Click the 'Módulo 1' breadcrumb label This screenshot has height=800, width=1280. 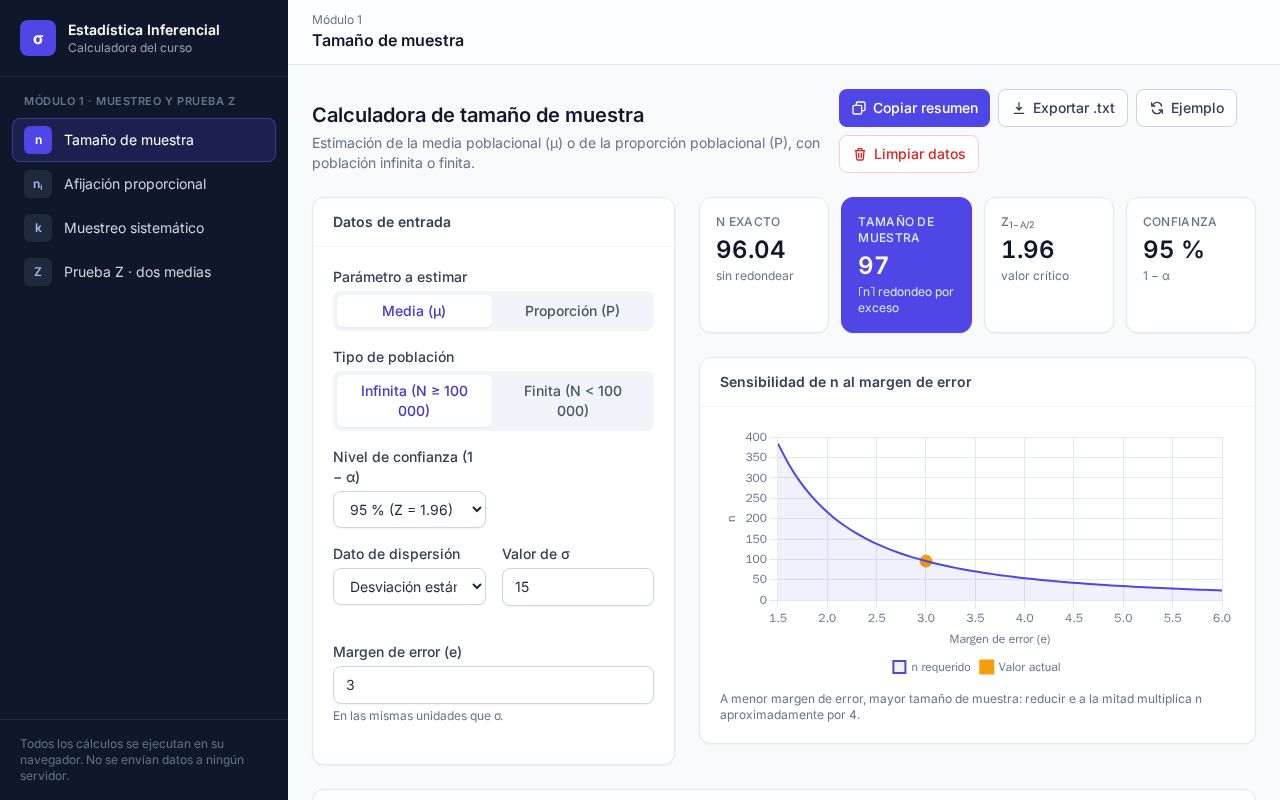[337, 20]
